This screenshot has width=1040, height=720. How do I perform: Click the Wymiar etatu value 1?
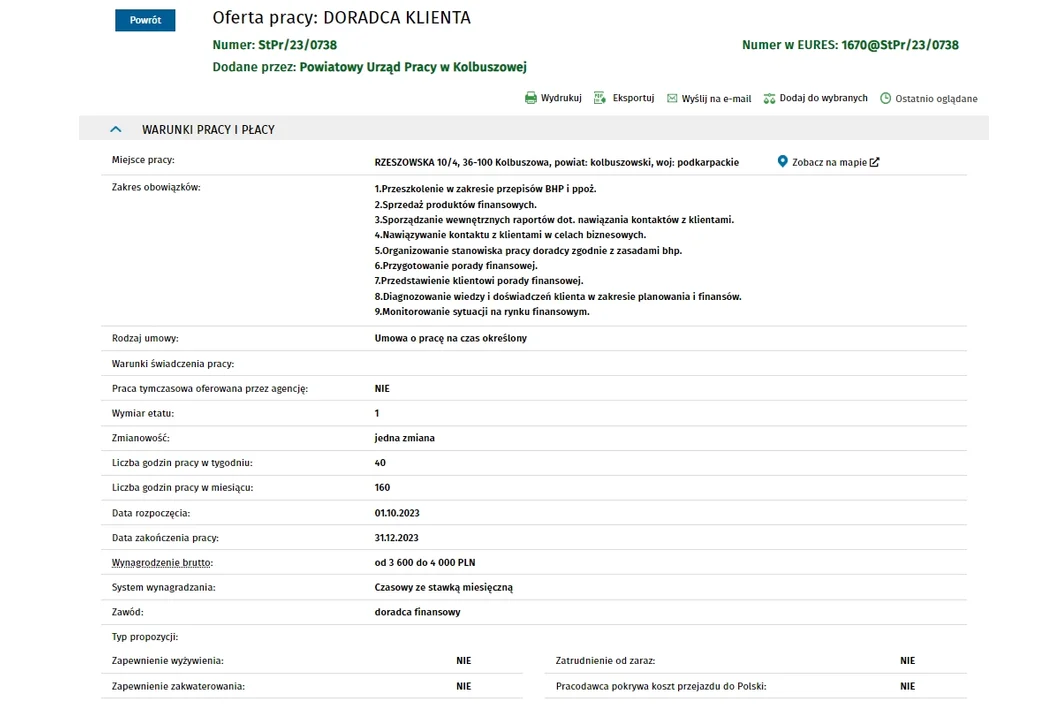pyautogui.click(x=377, y=413)
